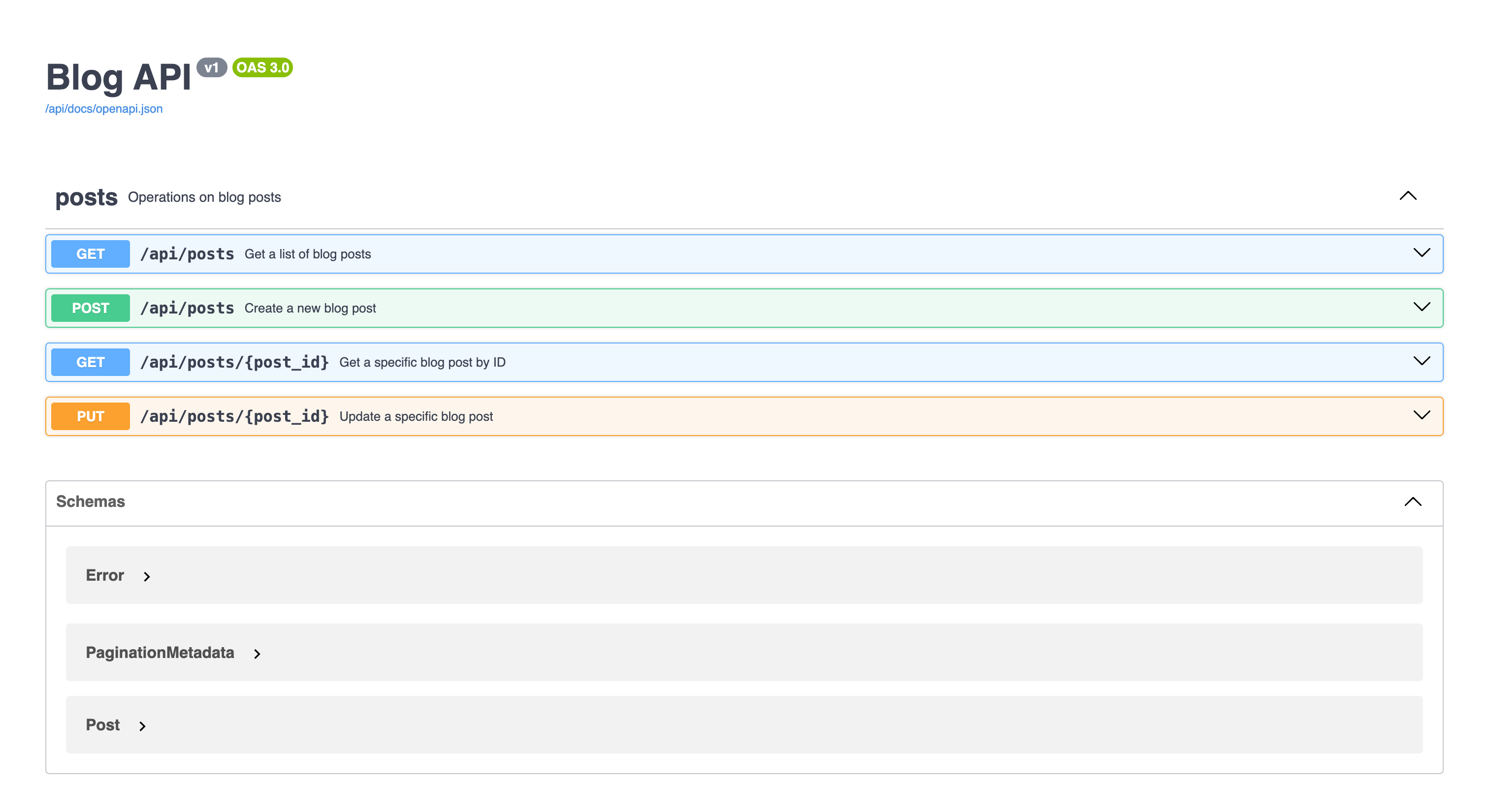The width and height of the screenshot is (1489, 812).
Task: Collapse the Schemas section chevron
Action: pos(1413,501)
